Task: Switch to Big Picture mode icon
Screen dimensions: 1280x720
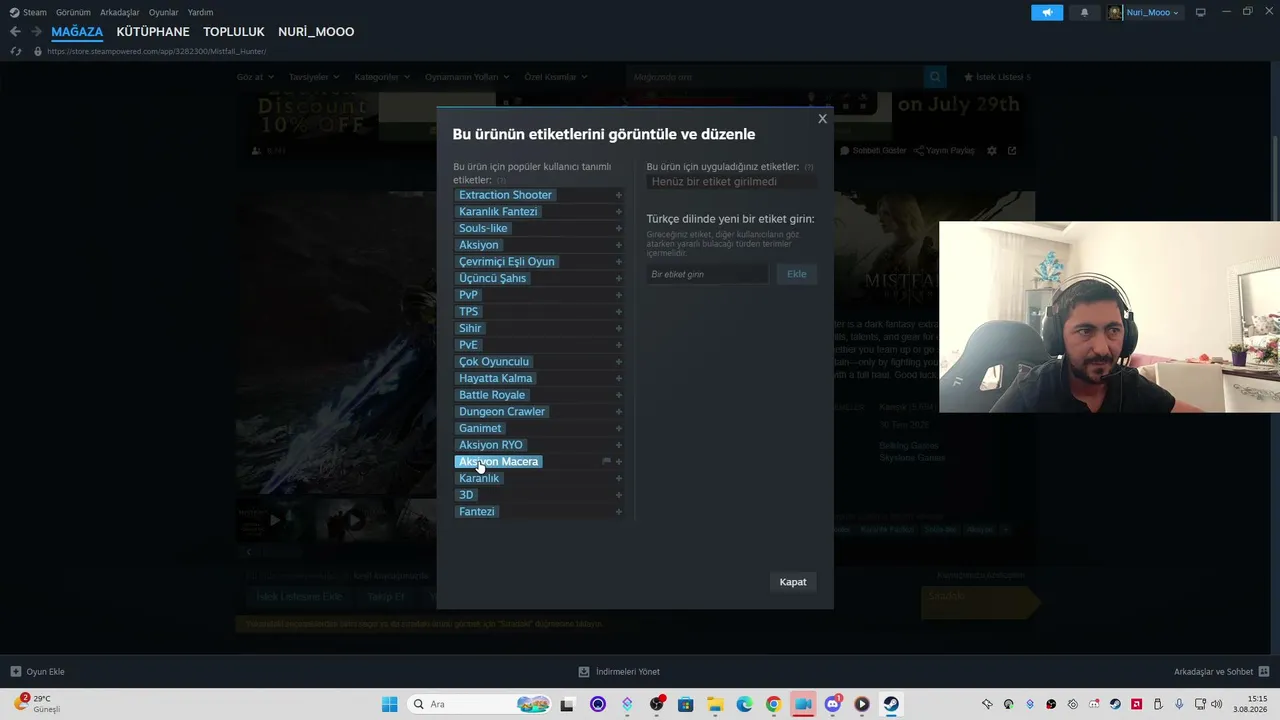Action: click(1201, 13)
